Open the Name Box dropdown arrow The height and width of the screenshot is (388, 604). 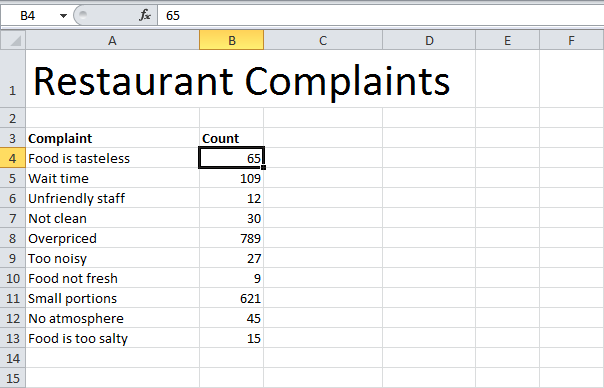pyautogui.click(x=63, y=16)
